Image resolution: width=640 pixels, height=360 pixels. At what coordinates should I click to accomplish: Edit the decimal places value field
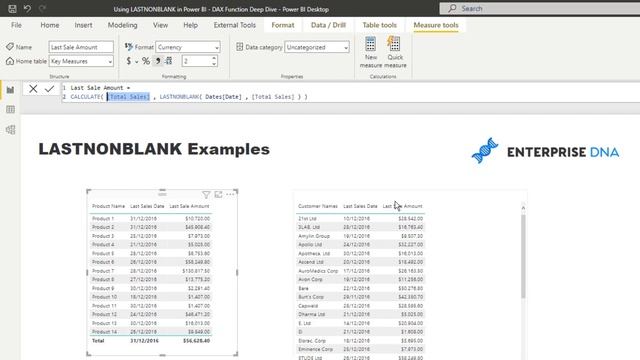(197, 61)
